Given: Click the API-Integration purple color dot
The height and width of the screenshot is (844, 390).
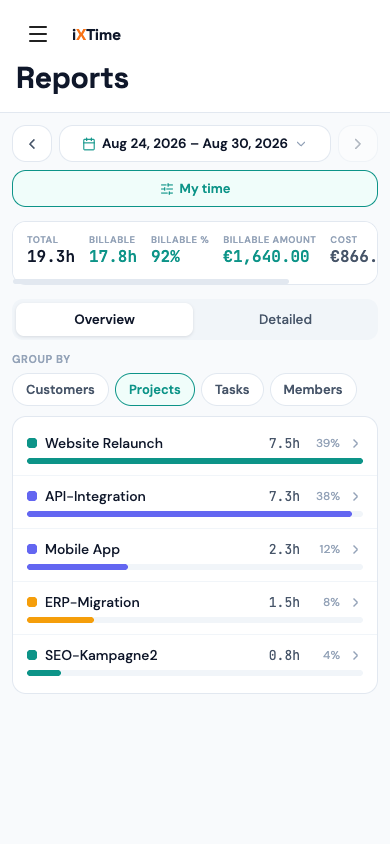Looking at the screenshot, I should (x=32, y=496).
